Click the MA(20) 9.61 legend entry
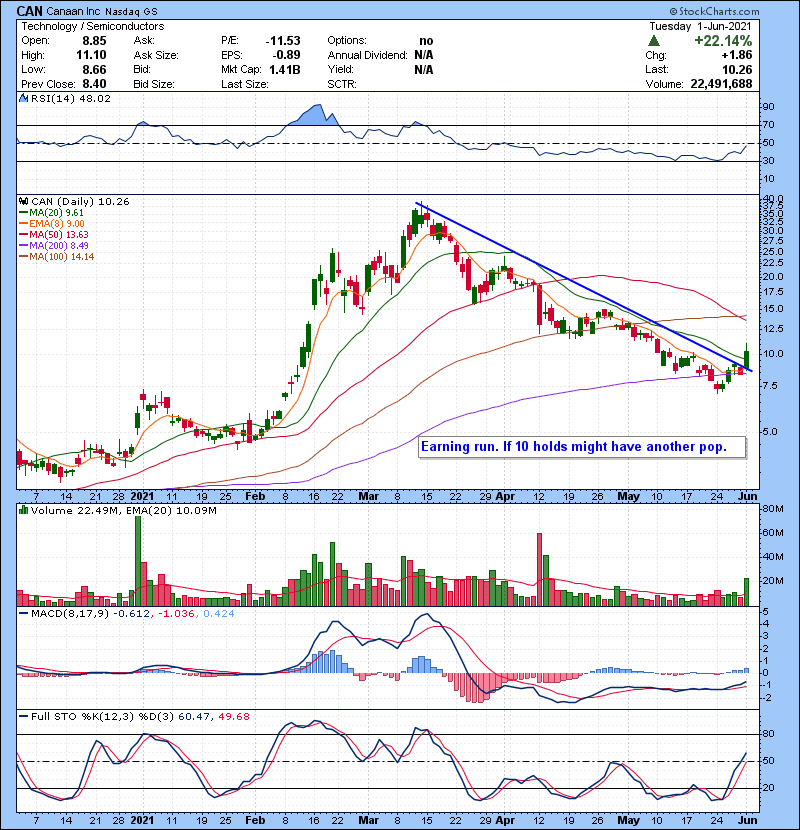This screenshot has height=830, width=800. tap(51, 213)
